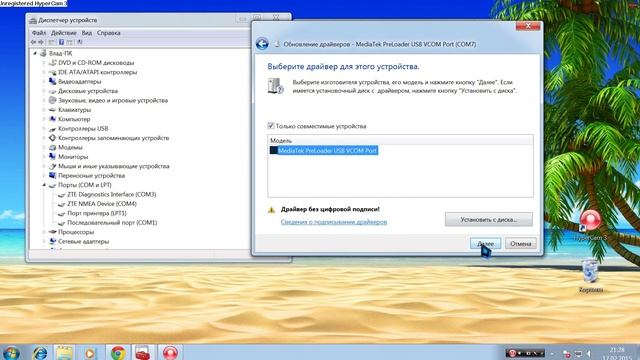Viewport: 640px width, 360px height.
Task: Select Последовательный порт (COM1)
Action: click(112, 222)
